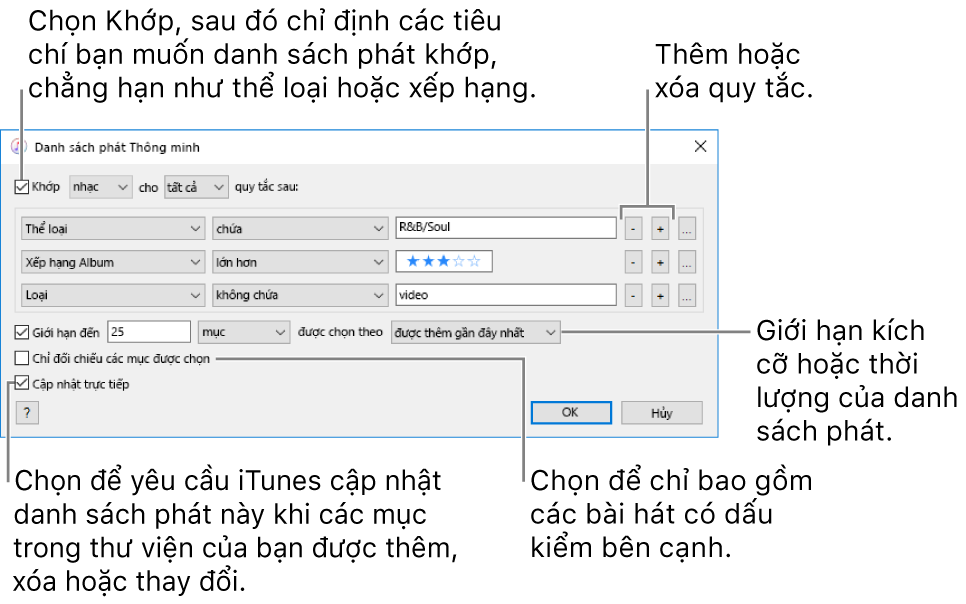The image size is (966, 604).
Task: Open the không chứa condition dropdown
Action: [x=300, y=295]
